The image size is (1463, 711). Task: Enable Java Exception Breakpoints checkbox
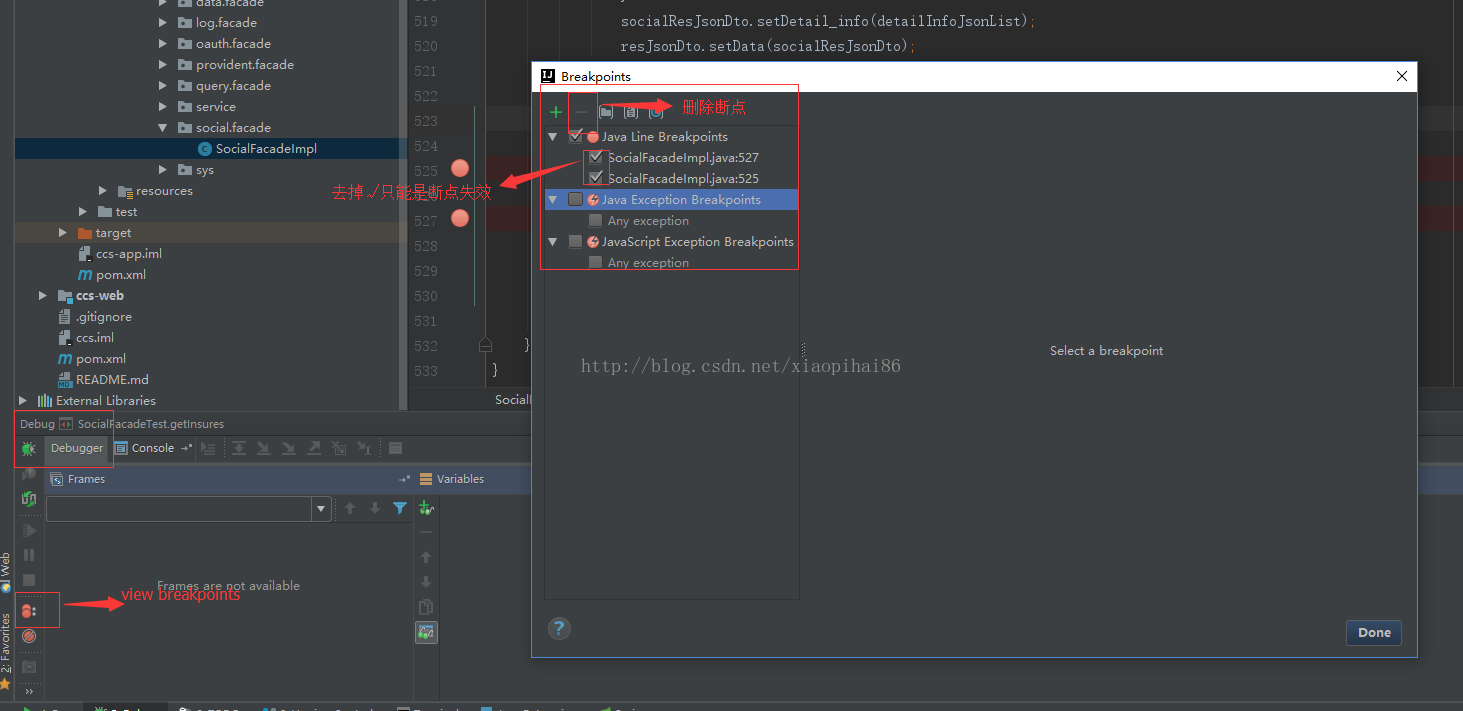click(575, 200)
